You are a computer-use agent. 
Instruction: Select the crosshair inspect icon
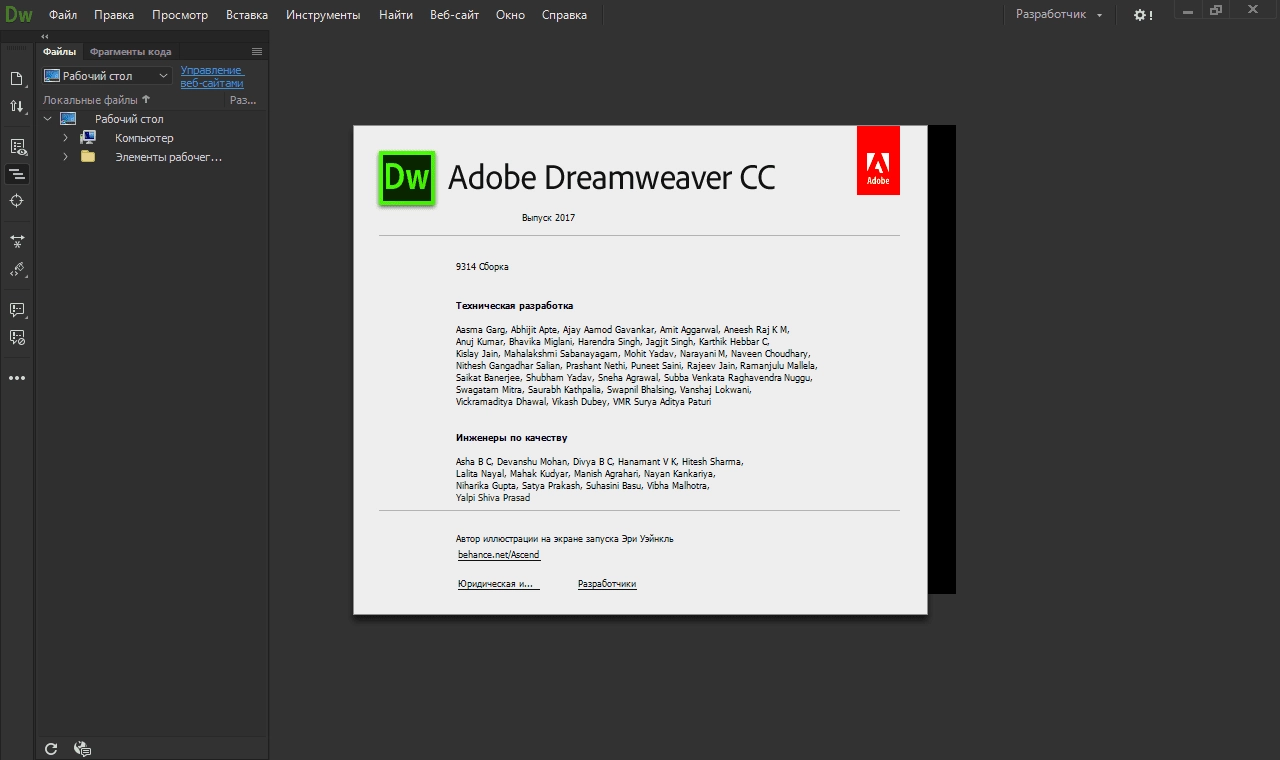click(16, 201)
